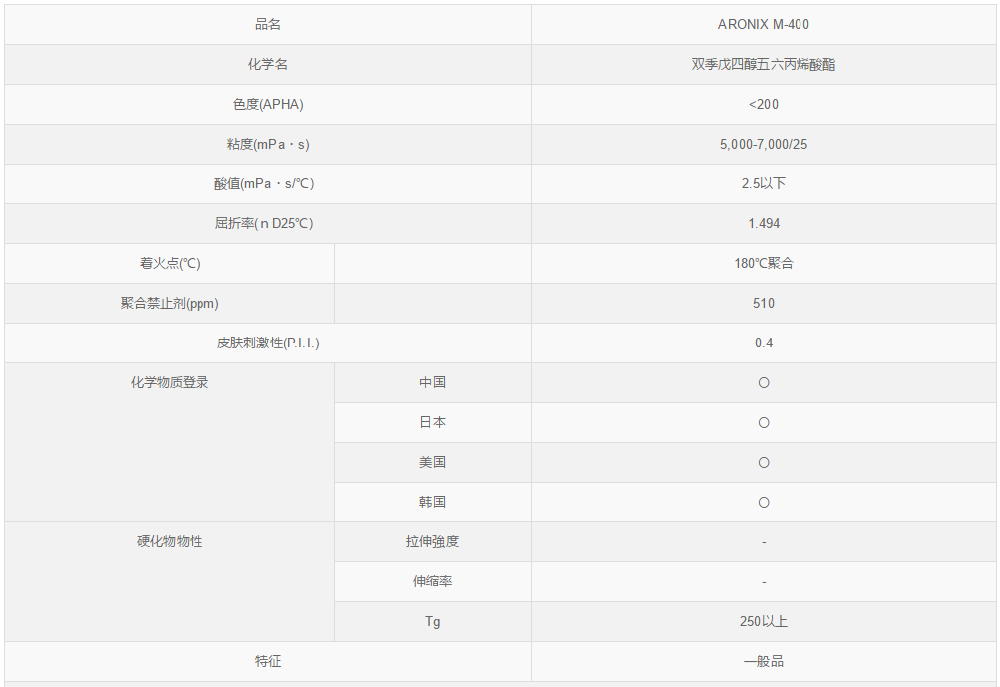This screenshot has width=1000, height=687.
Task: Click the circle mark in the 韩国 row
Action: click(x=764, y=502)
